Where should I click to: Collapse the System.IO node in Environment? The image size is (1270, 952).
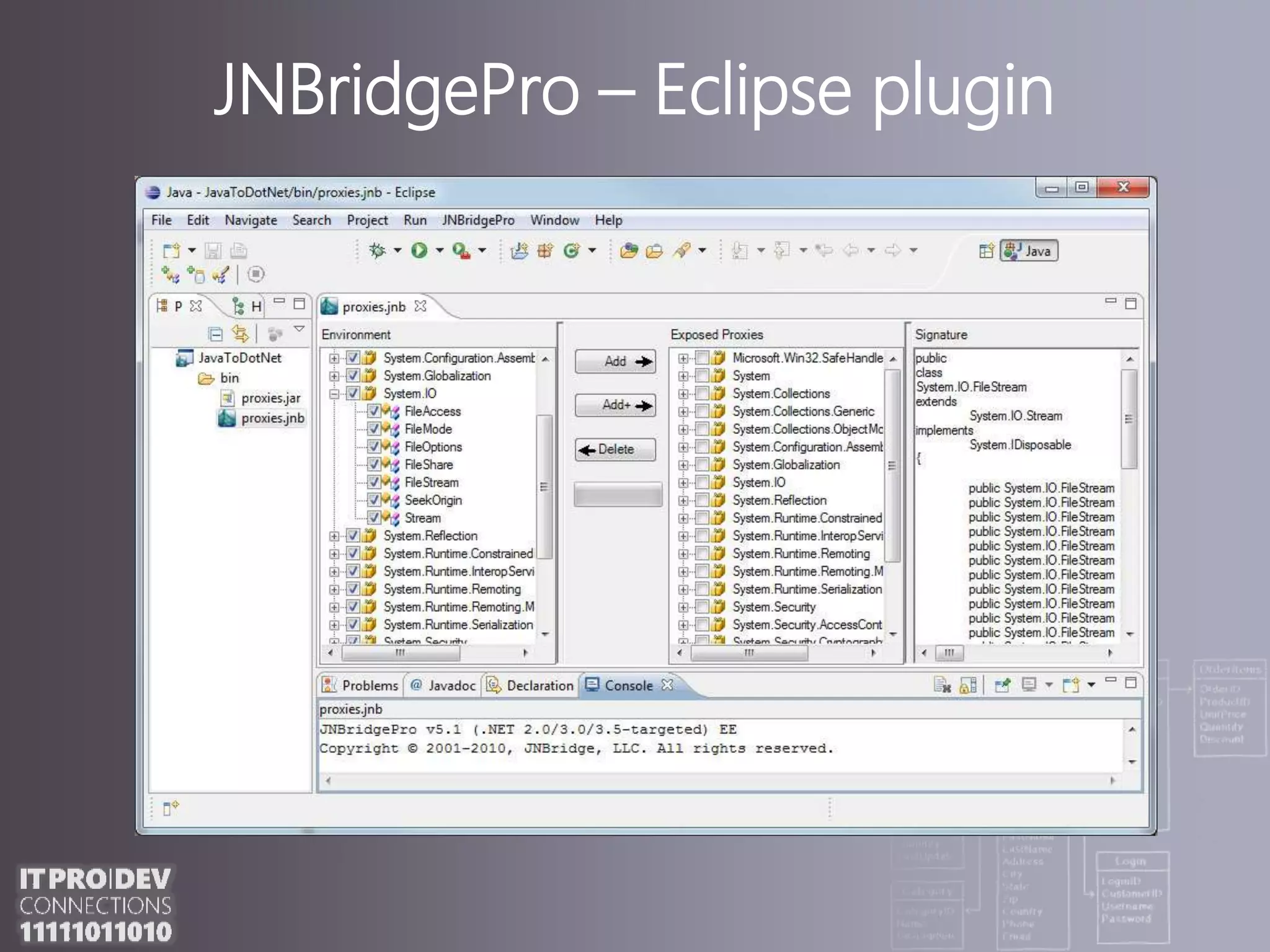pos(334,394)
